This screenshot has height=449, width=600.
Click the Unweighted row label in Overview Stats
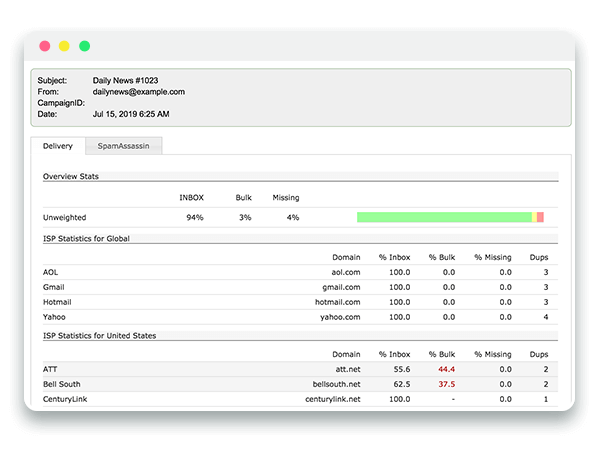(x=65, y=217)
